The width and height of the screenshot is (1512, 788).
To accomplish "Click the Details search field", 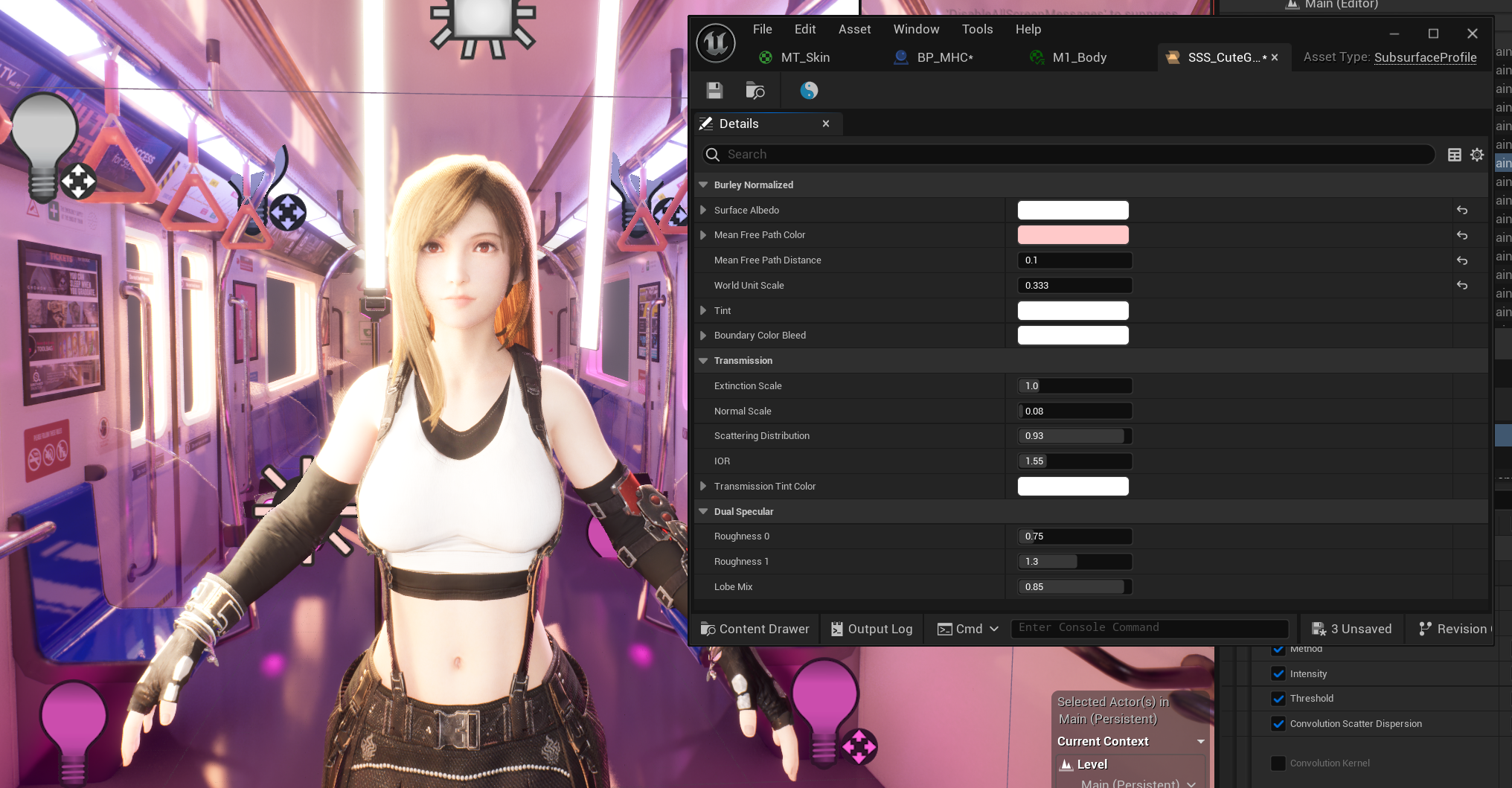I will [x=1068, y=155].
